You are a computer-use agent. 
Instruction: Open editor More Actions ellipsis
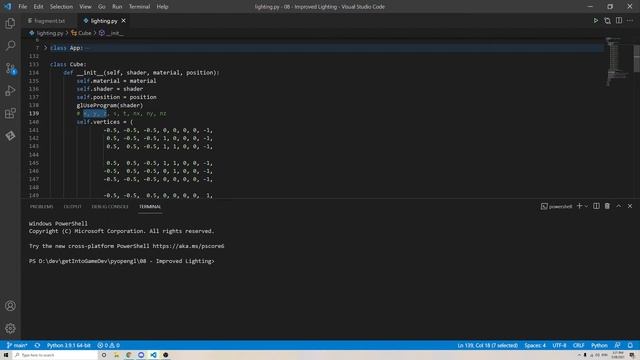point(630,20)
